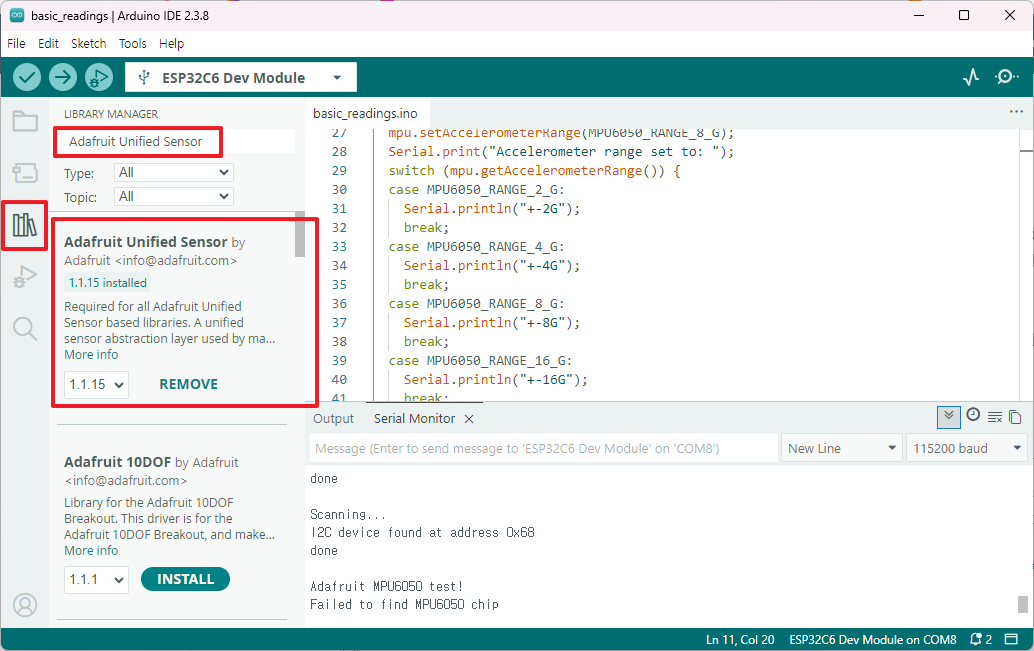Screen dimensions: 1034x651
Task: Open the New Line line-ending dropdown
Action: click(842, 449)
